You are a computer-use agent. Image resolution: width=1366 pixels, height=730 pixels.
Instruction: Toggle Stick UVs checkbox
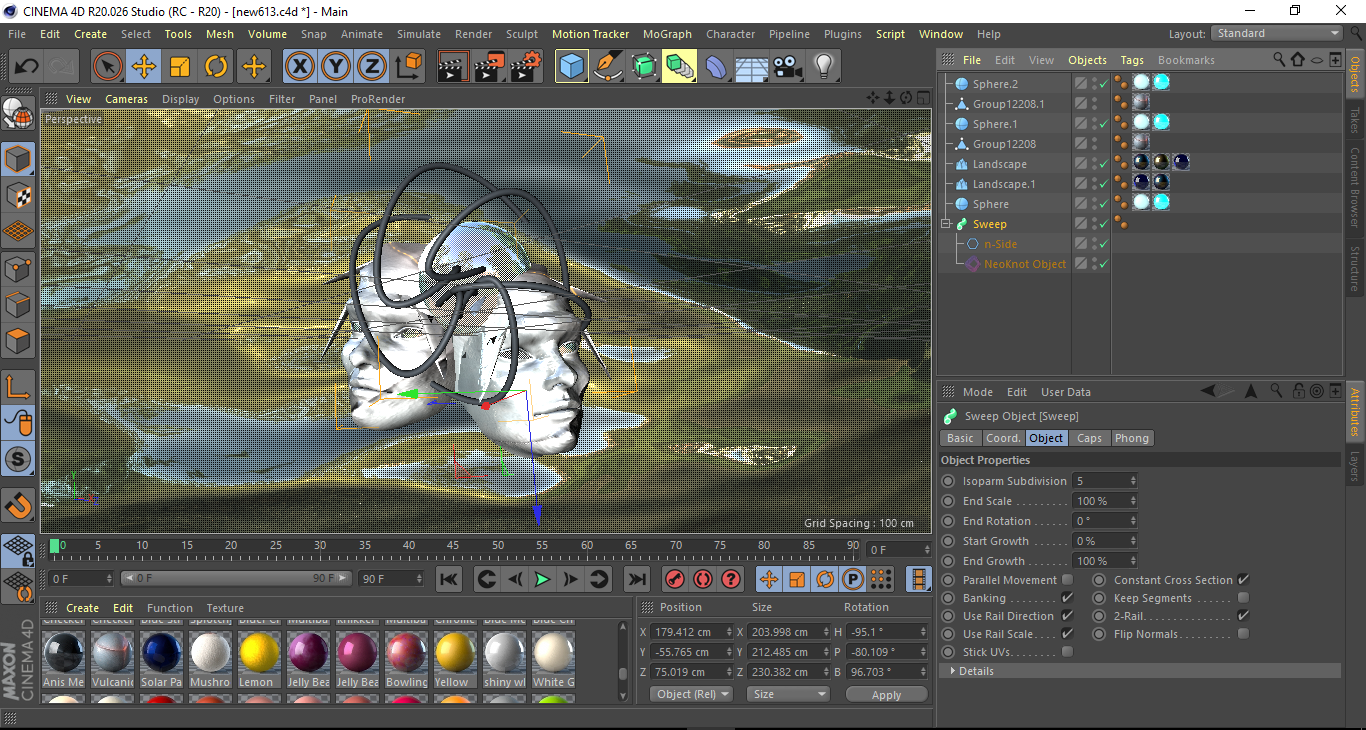1067,652
